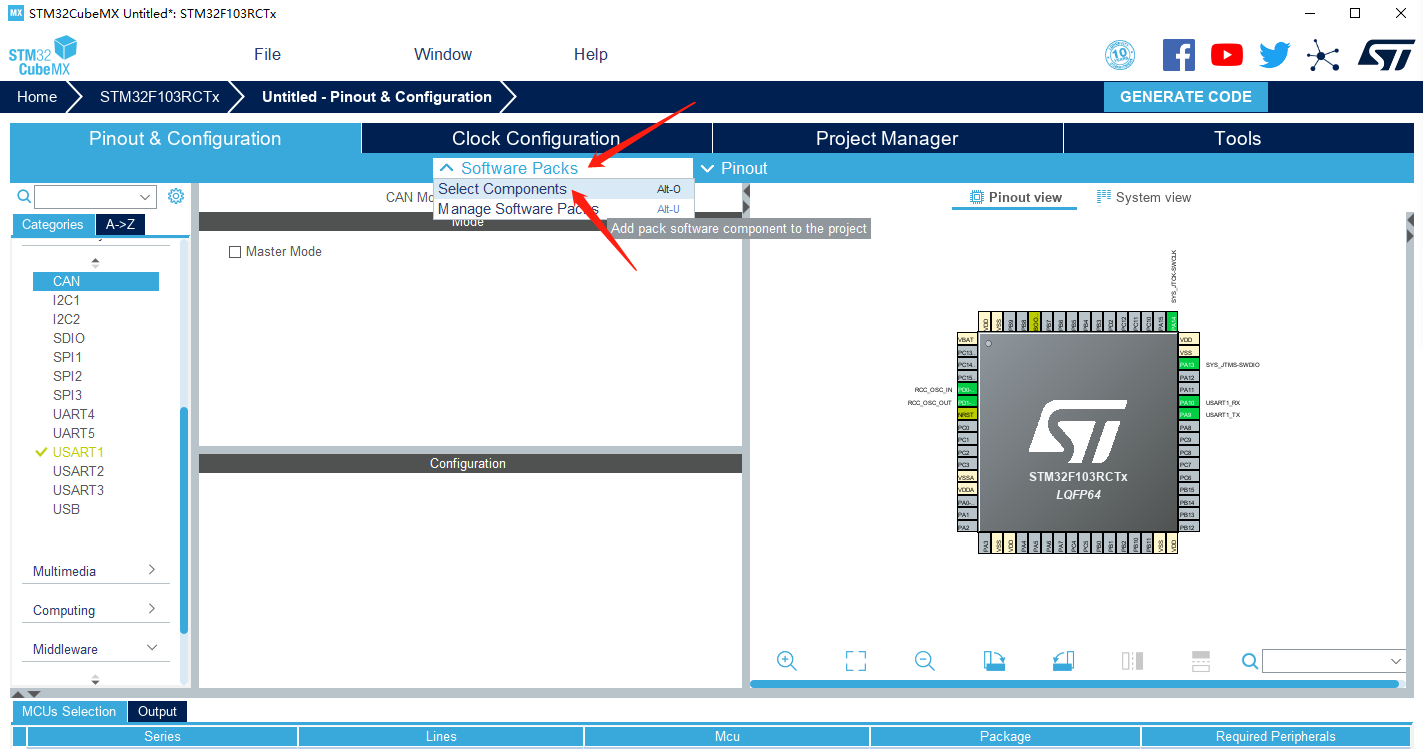Expand the Computing category

pos(94,610)
